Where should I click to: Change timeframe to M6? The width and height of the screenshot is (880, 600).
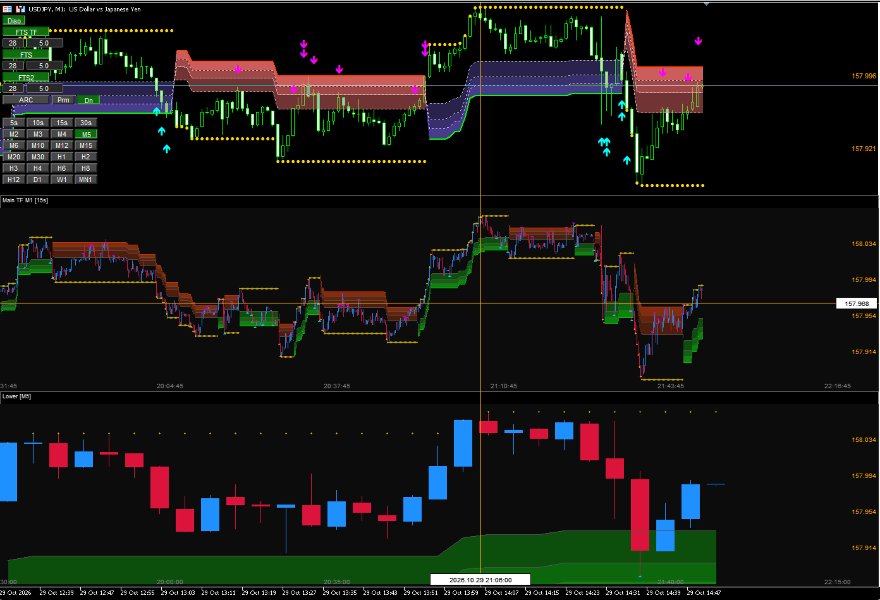[14, 145]
